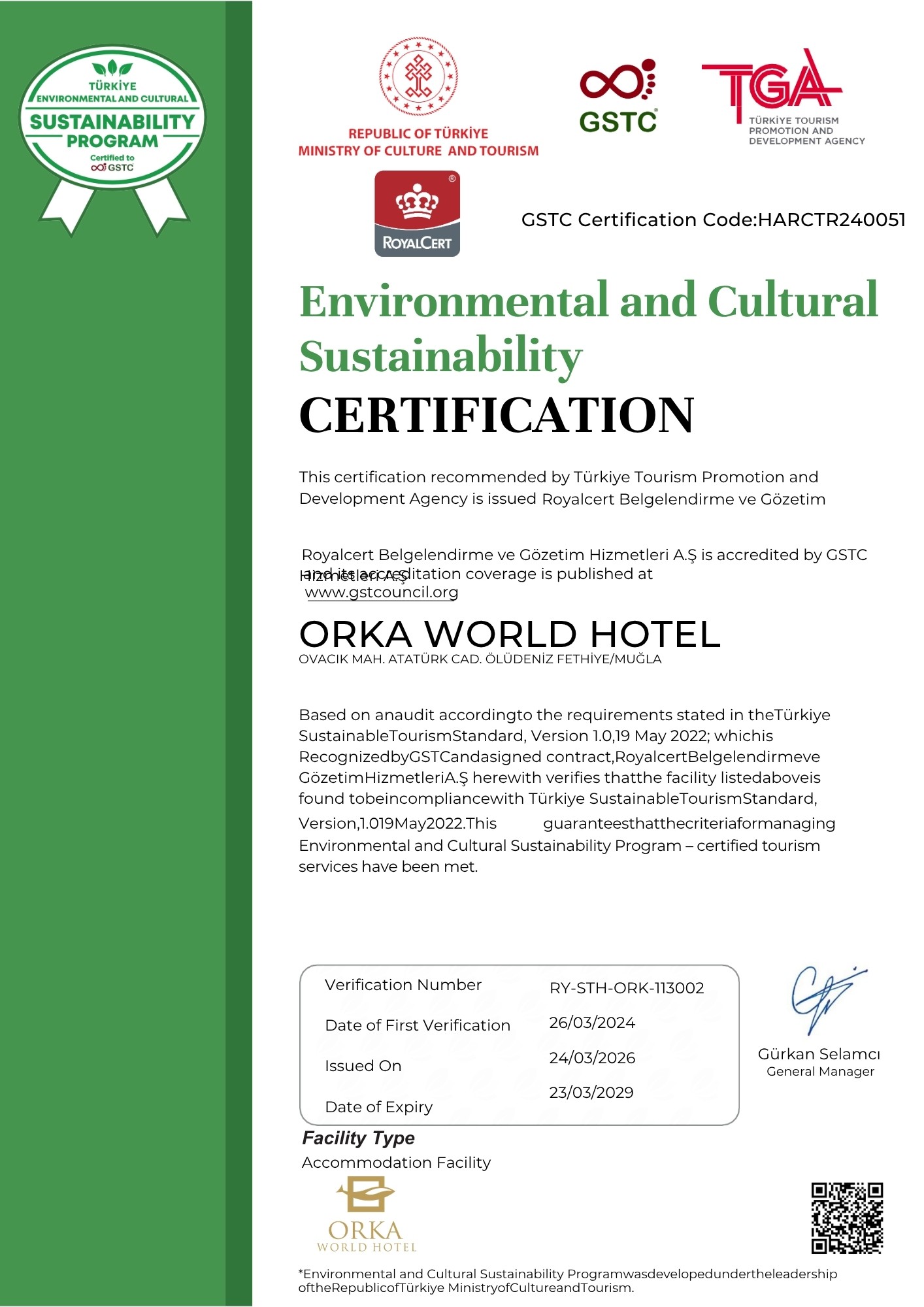
Task: Click the green 'Sustainability' heading word
Action: 441,357
